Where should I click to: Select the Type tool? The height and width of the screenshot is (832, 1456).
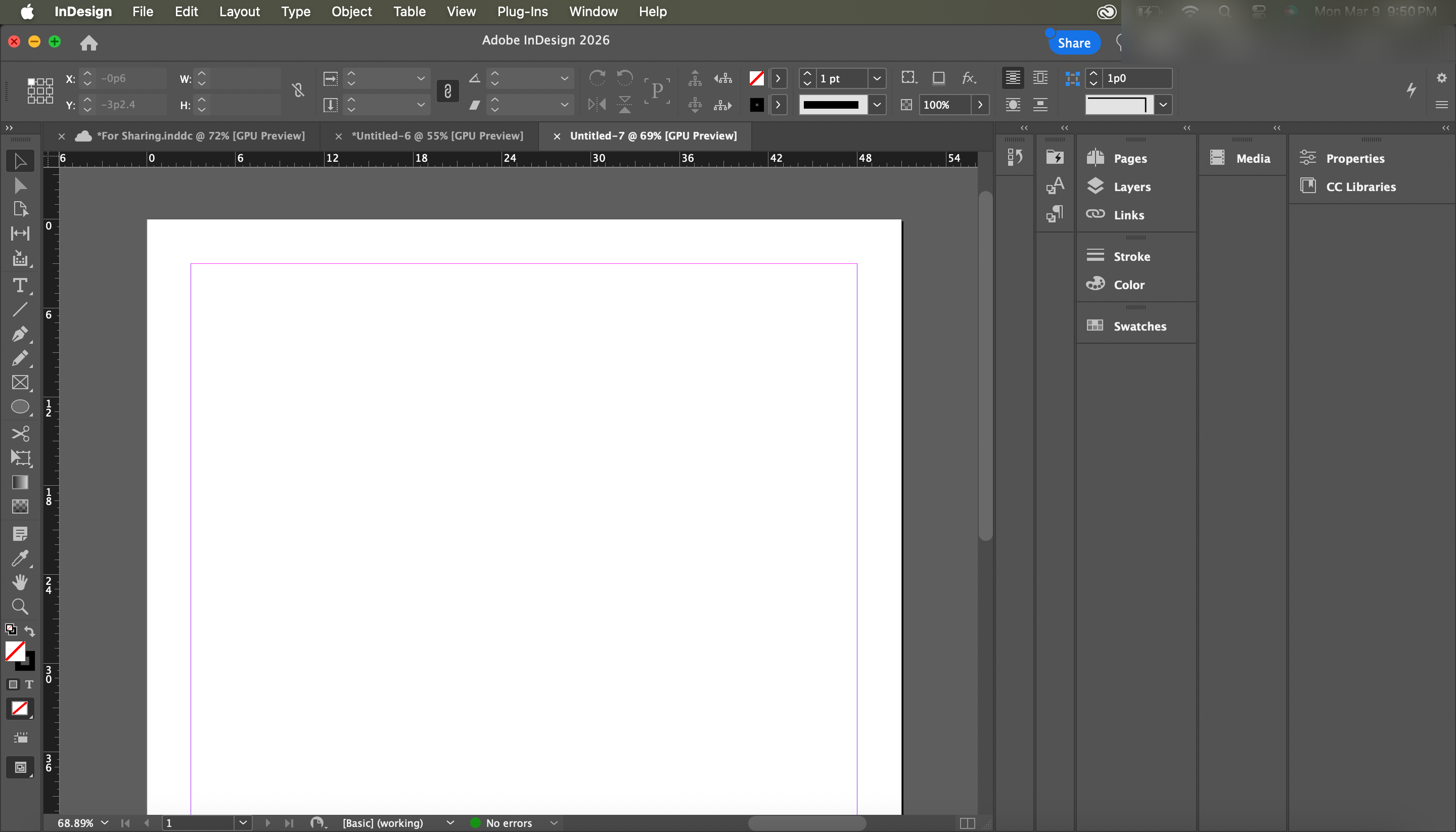click(20, 285)
